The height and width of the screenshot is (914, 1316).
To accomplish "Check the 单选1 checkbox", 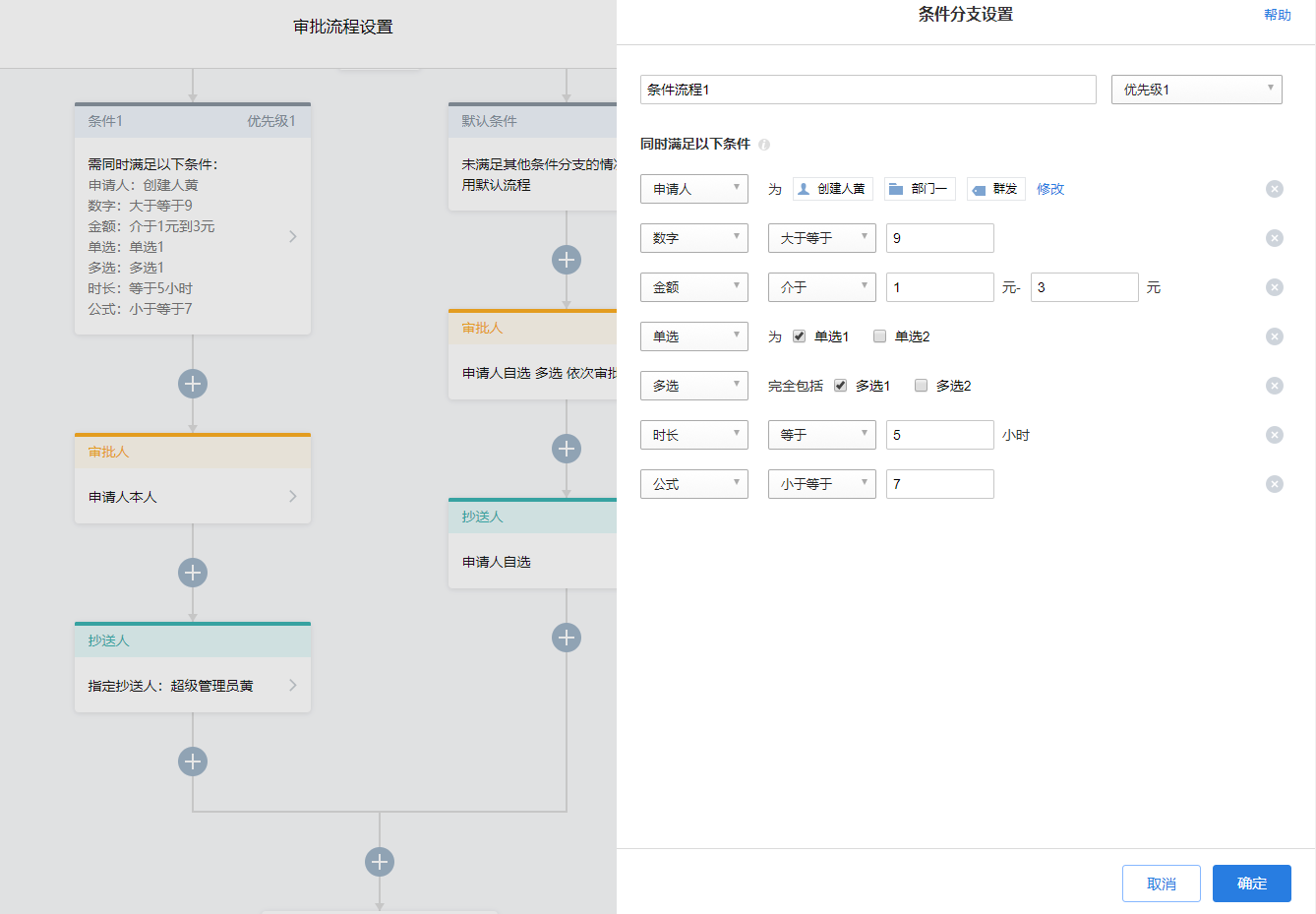I will click(799, 336).
